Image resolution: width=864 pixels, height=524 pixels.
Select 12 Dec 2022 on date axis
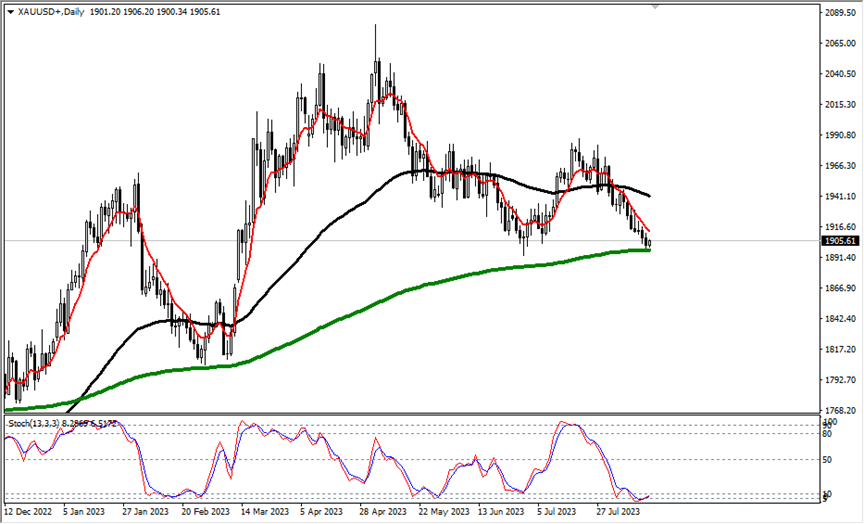(x=26, y=511)
